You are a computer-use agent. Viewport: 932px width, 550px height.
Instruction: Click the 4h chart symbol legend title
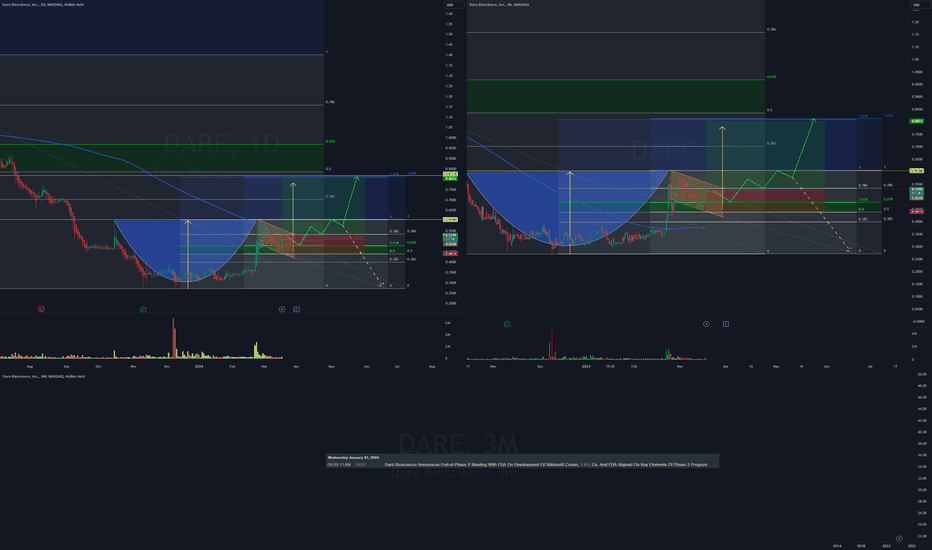click(x=499, y=4)
